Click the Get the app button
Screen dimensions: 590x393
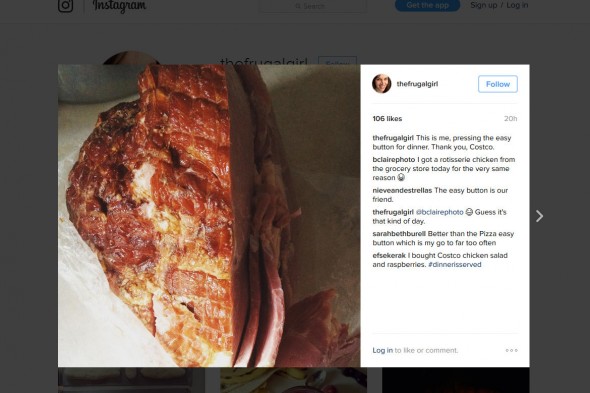point(427,5)
